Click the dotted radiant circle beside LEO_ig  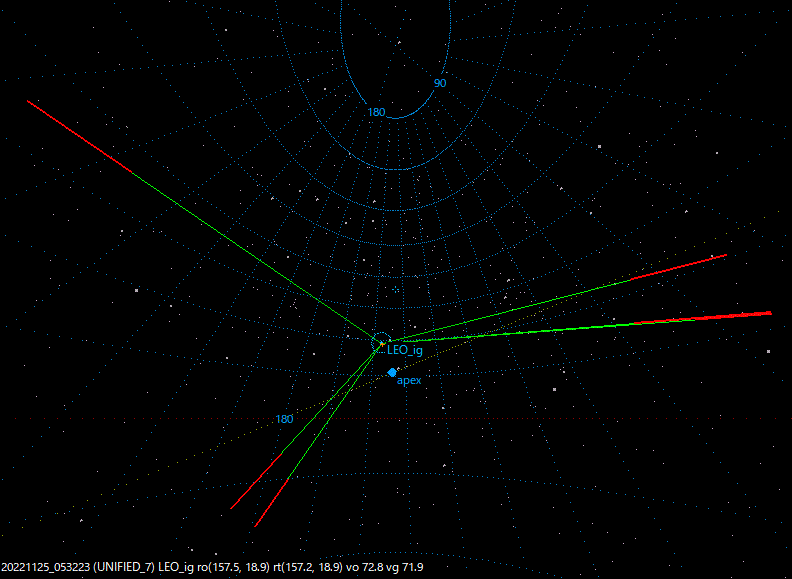coord(381,342)
